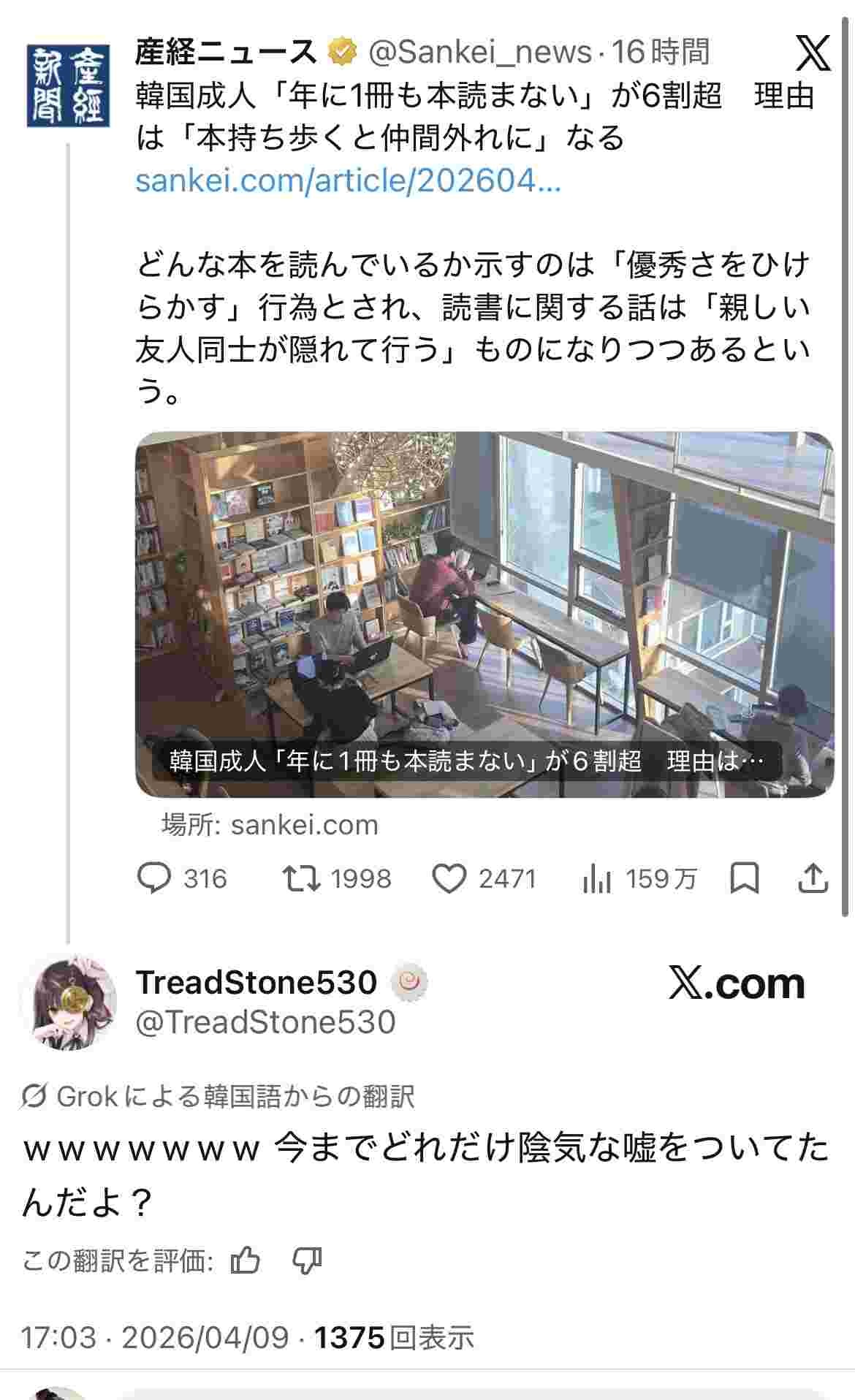Click the reply speech bubble icon
Screen dimensions: 855x1400
154,878
